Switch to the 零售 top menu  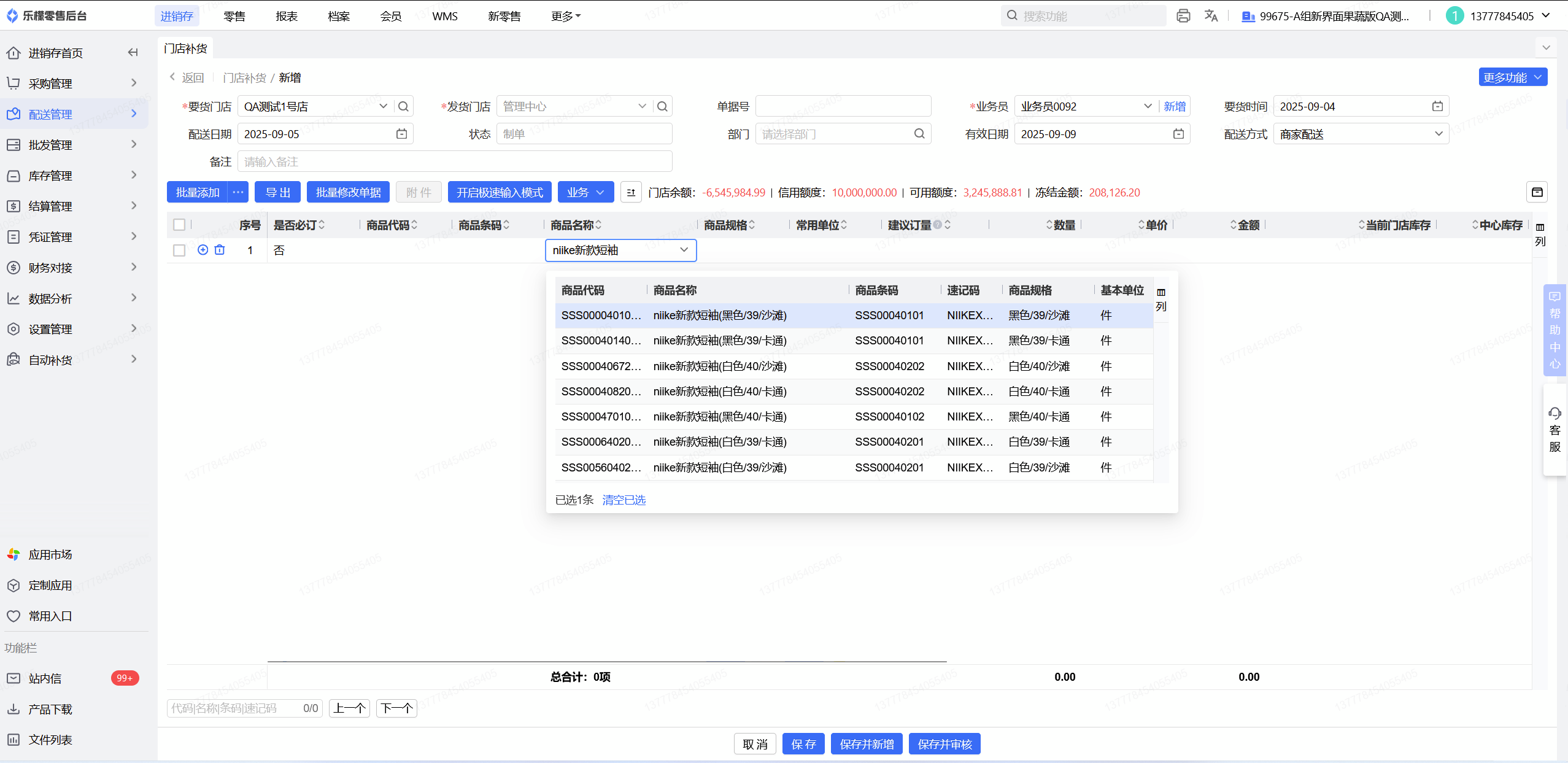pos(234,16)
